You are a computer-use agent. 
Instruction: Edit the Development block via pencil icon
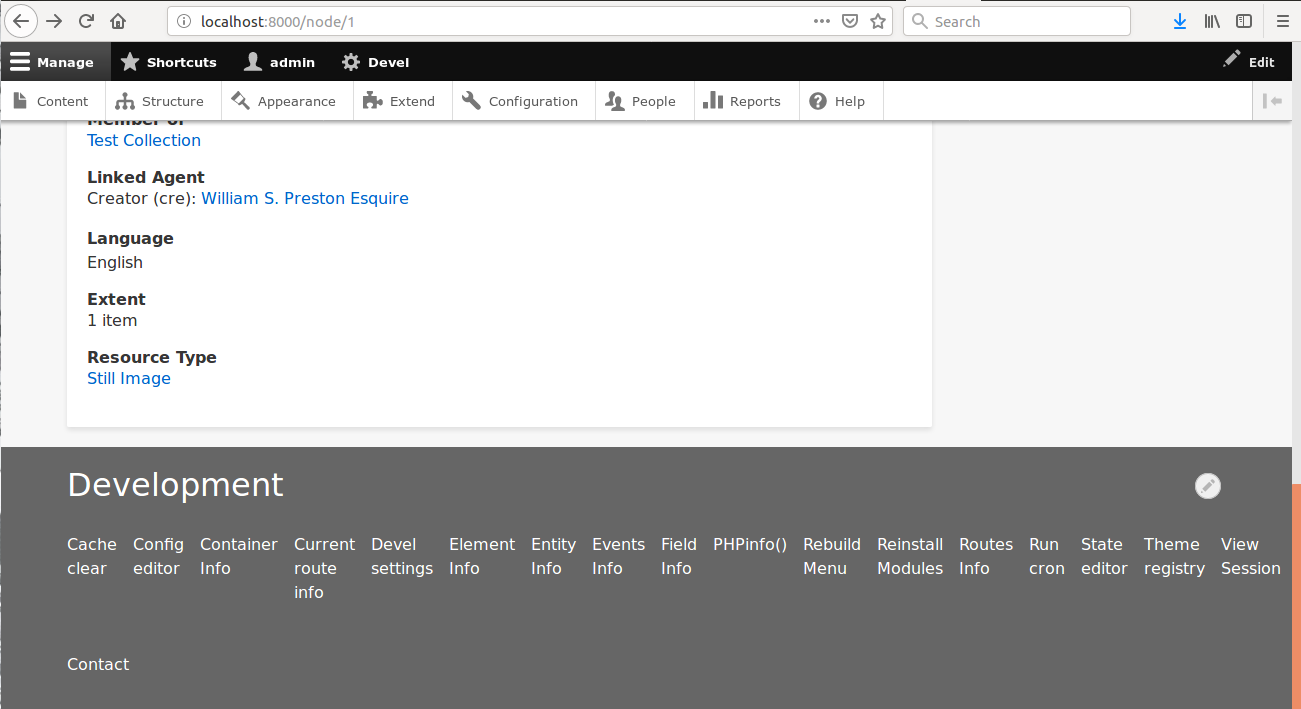click(x=1207, y=486)
